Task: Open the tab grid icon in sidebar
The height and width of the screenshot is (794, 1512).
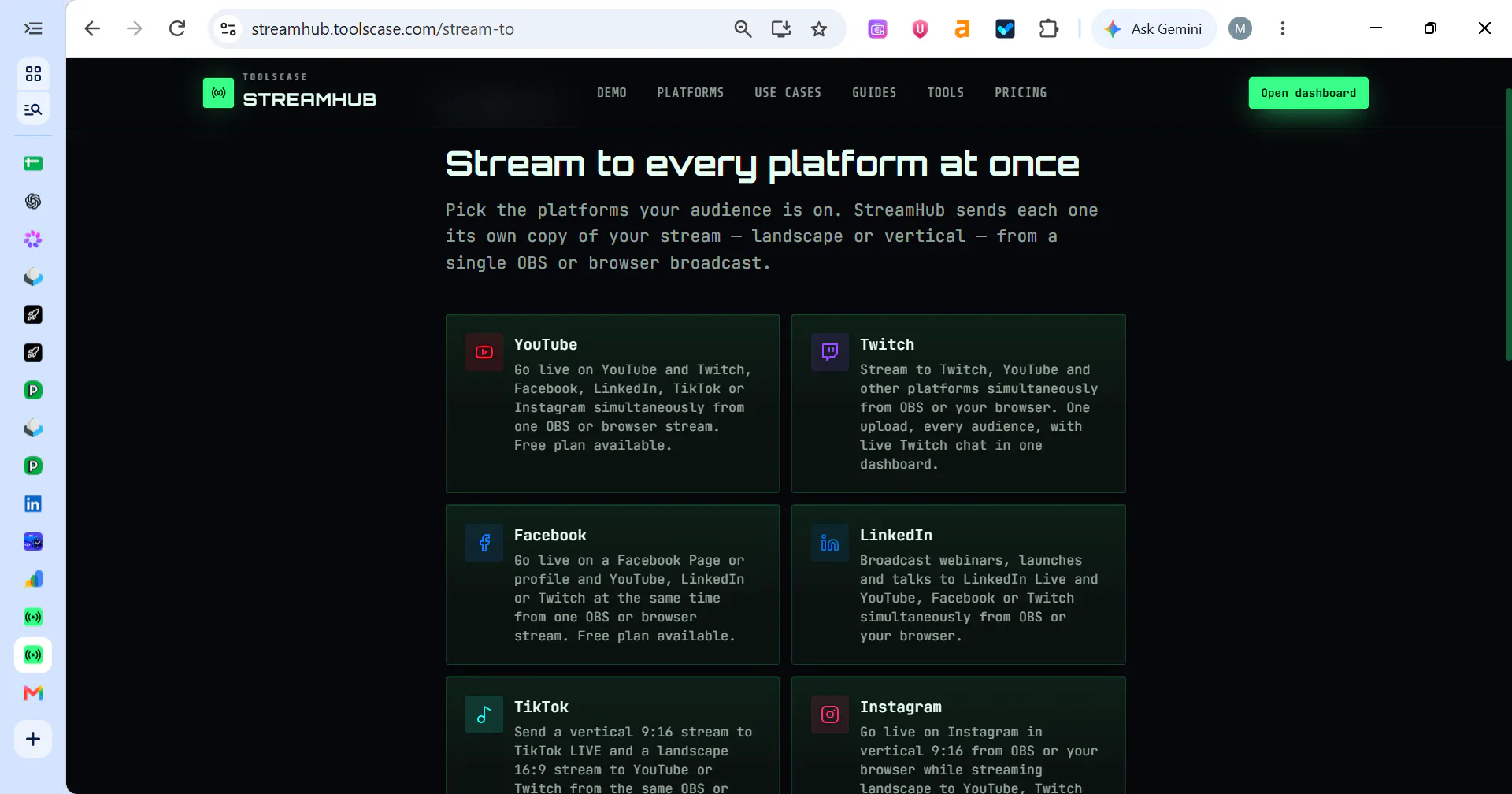Action: click(x=33, y=74)
